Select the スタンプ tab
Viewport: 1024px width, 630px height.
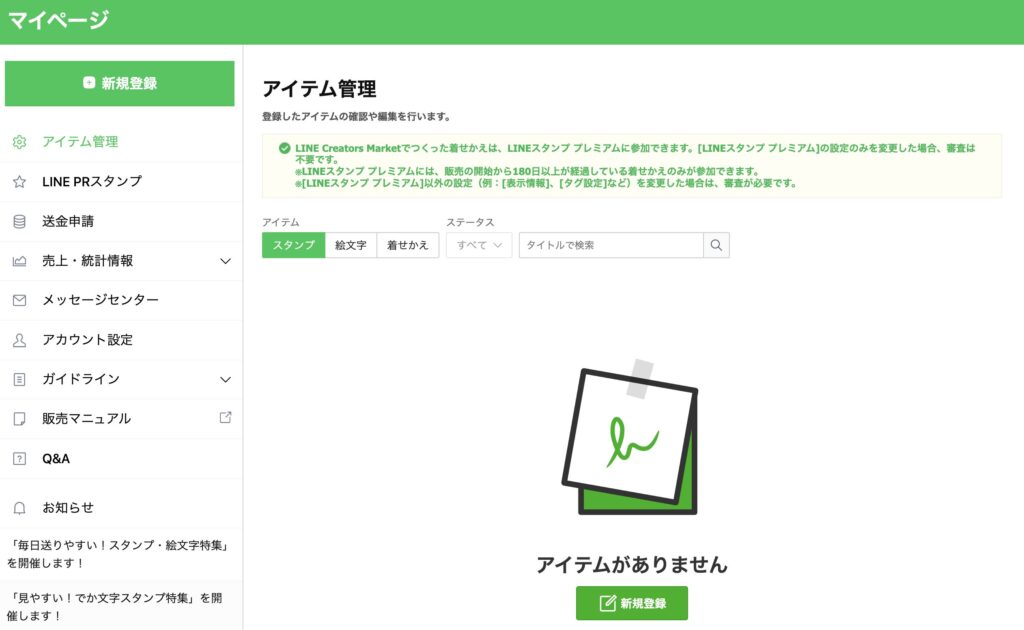point(293,245)
